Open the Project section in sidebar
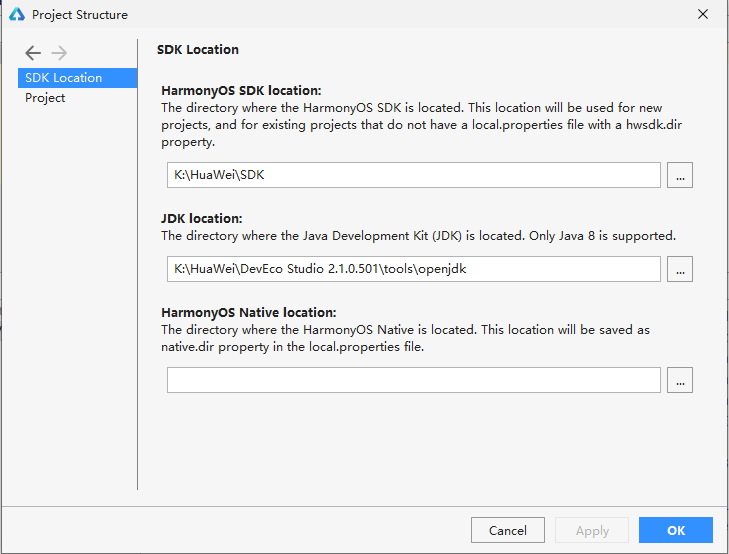This screenshot has width=729, height=554. (x=45, y=98)
